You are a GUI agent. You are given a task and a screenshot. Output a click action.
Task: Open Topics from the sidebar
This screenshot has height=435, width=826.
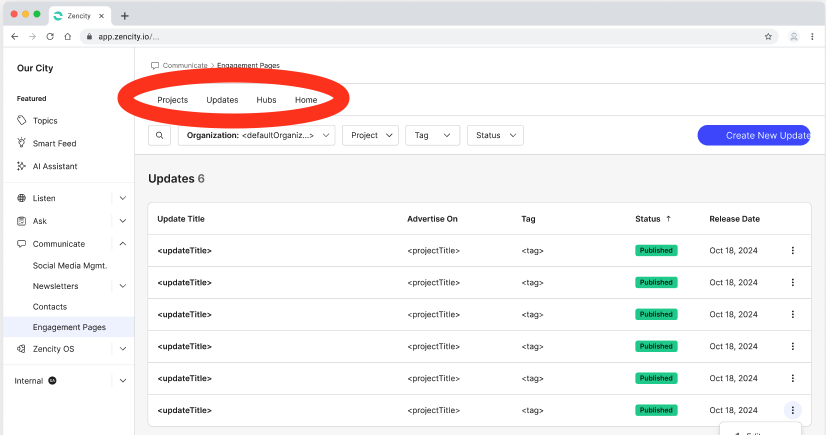45,120
